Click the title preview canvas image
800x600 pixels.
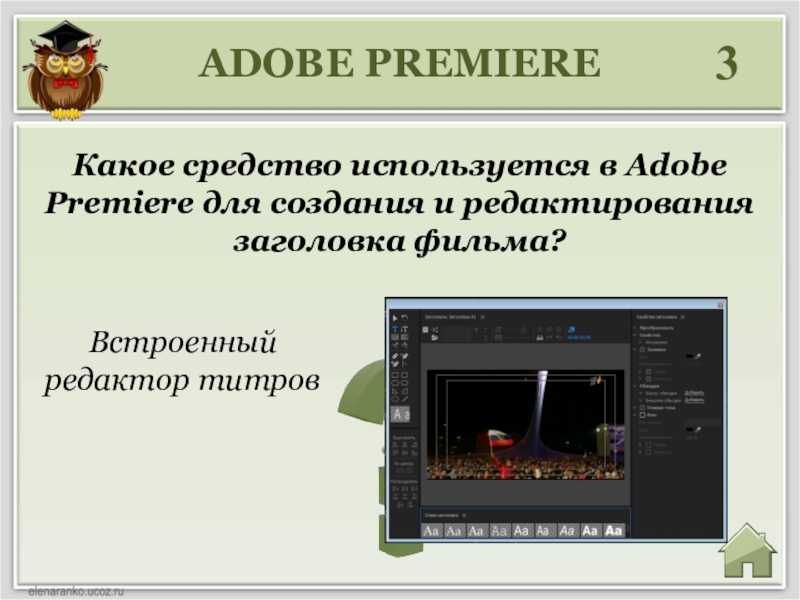click(526, 424)
